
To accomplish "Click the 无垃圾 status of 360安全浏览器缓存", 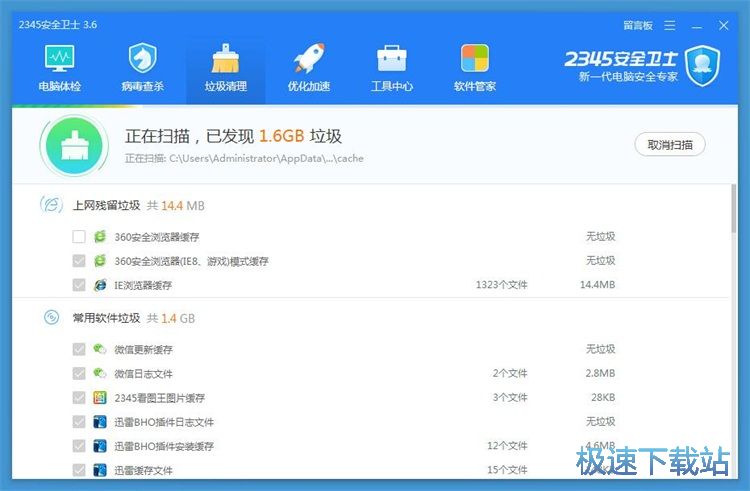I will (x=601, y=236).
